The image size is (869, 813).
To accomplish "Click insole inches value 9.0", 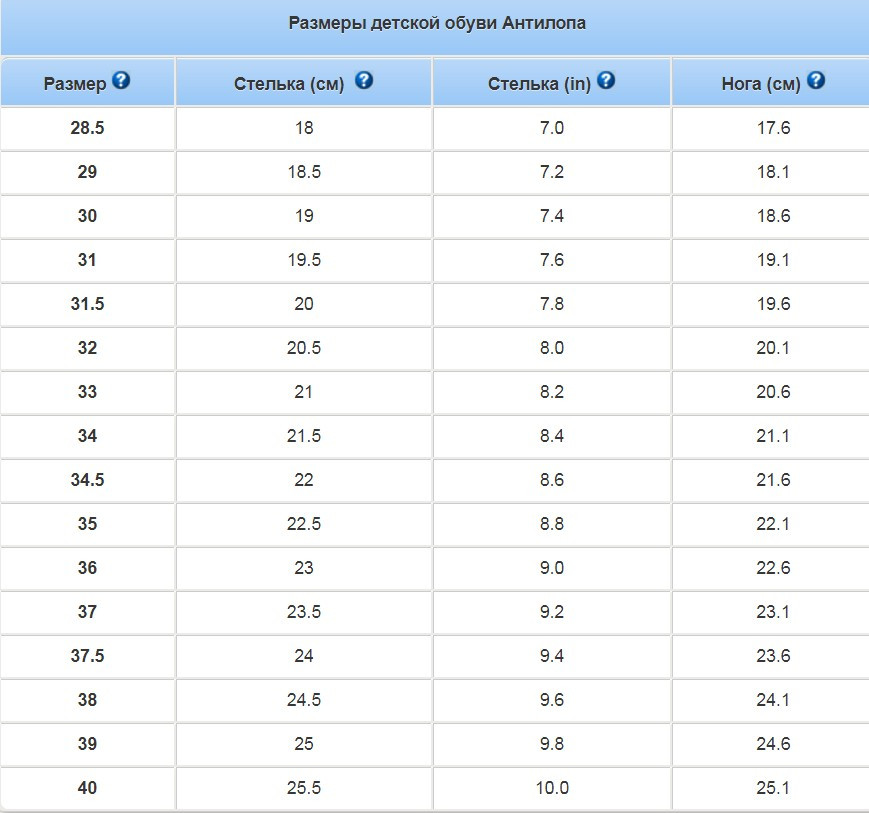I will [x=552, y=567].
